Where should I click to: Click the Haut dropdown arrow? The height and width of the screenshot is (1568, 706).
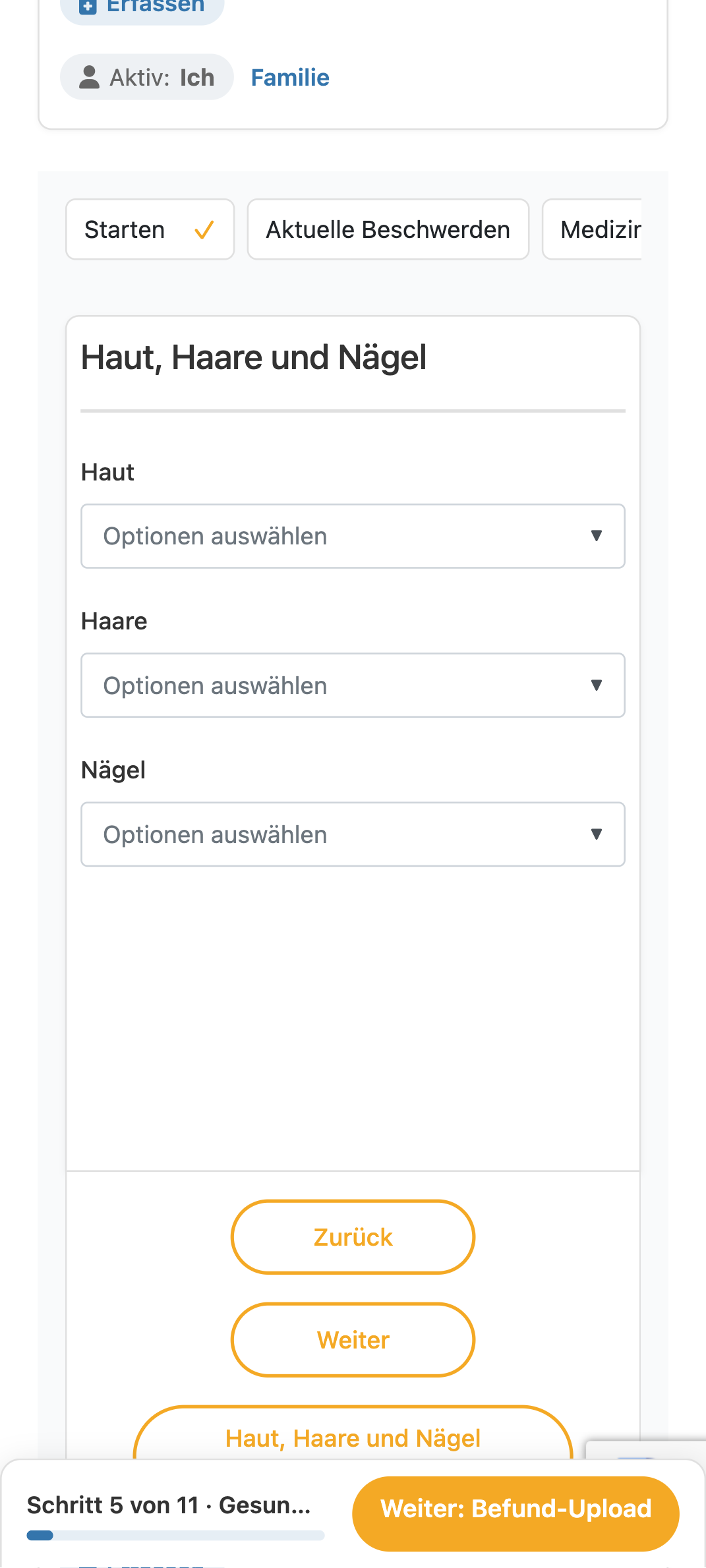tap(597, 536)
